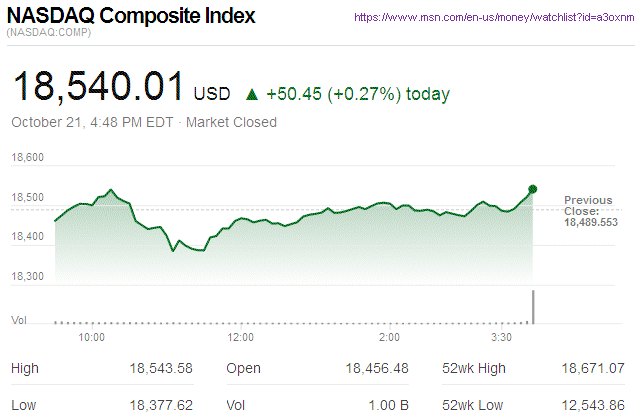Click the 18,600 price axis label
The height and width of the screenshot is (420, 640).
(28, 158)
